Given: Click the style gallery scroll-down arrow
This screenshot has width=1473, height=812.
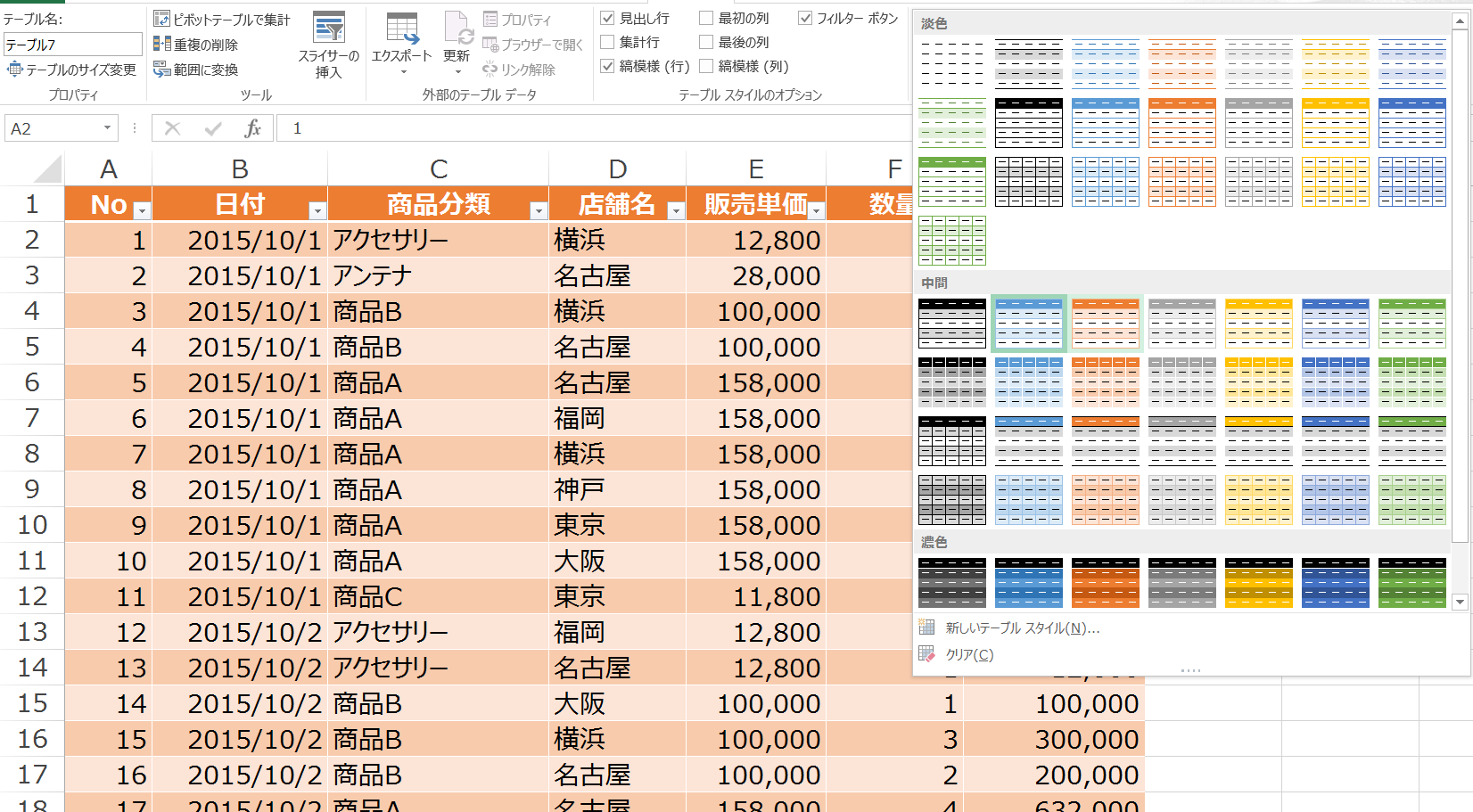Looking at the screenshot, I should 1460,603.
